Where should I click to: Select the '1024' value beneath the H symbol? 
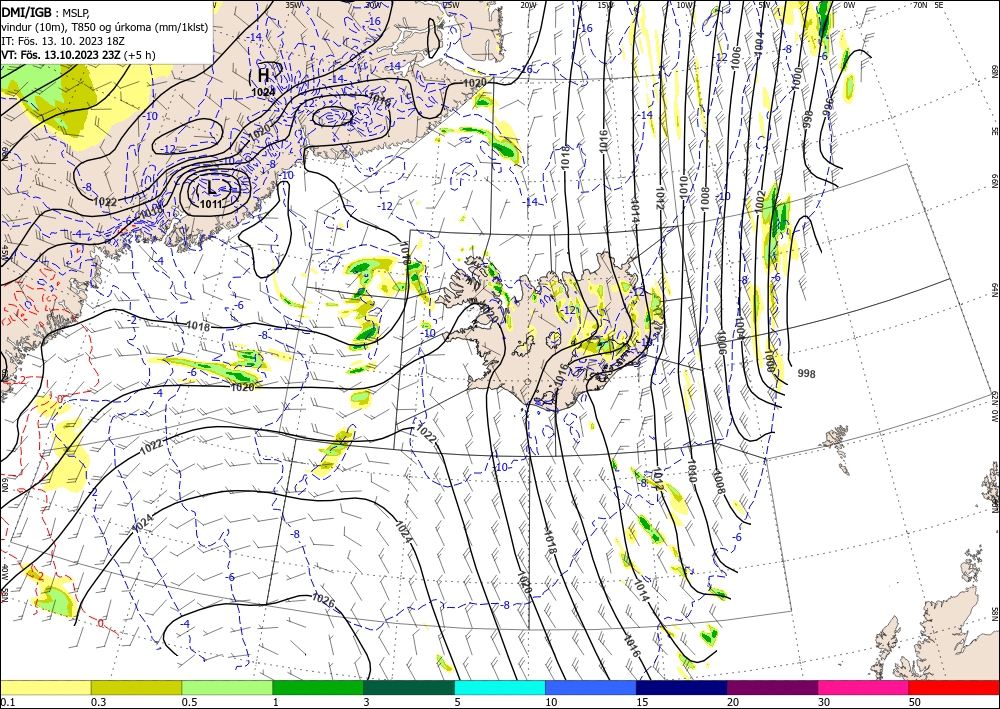point(263,92)
